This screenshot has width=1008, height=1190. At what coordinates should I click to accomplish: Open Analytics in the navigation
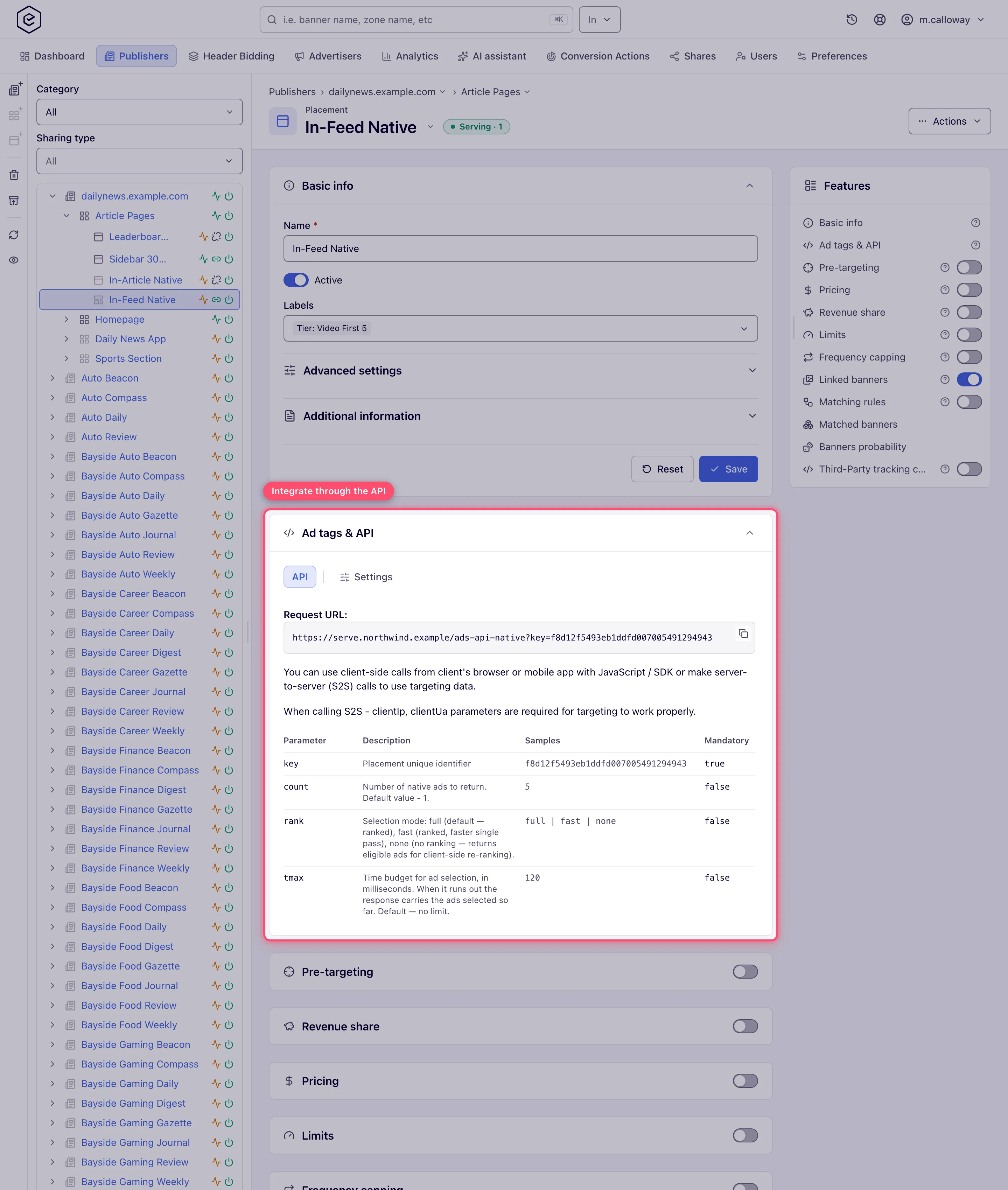pyautogui.click(x=410, y=56)
